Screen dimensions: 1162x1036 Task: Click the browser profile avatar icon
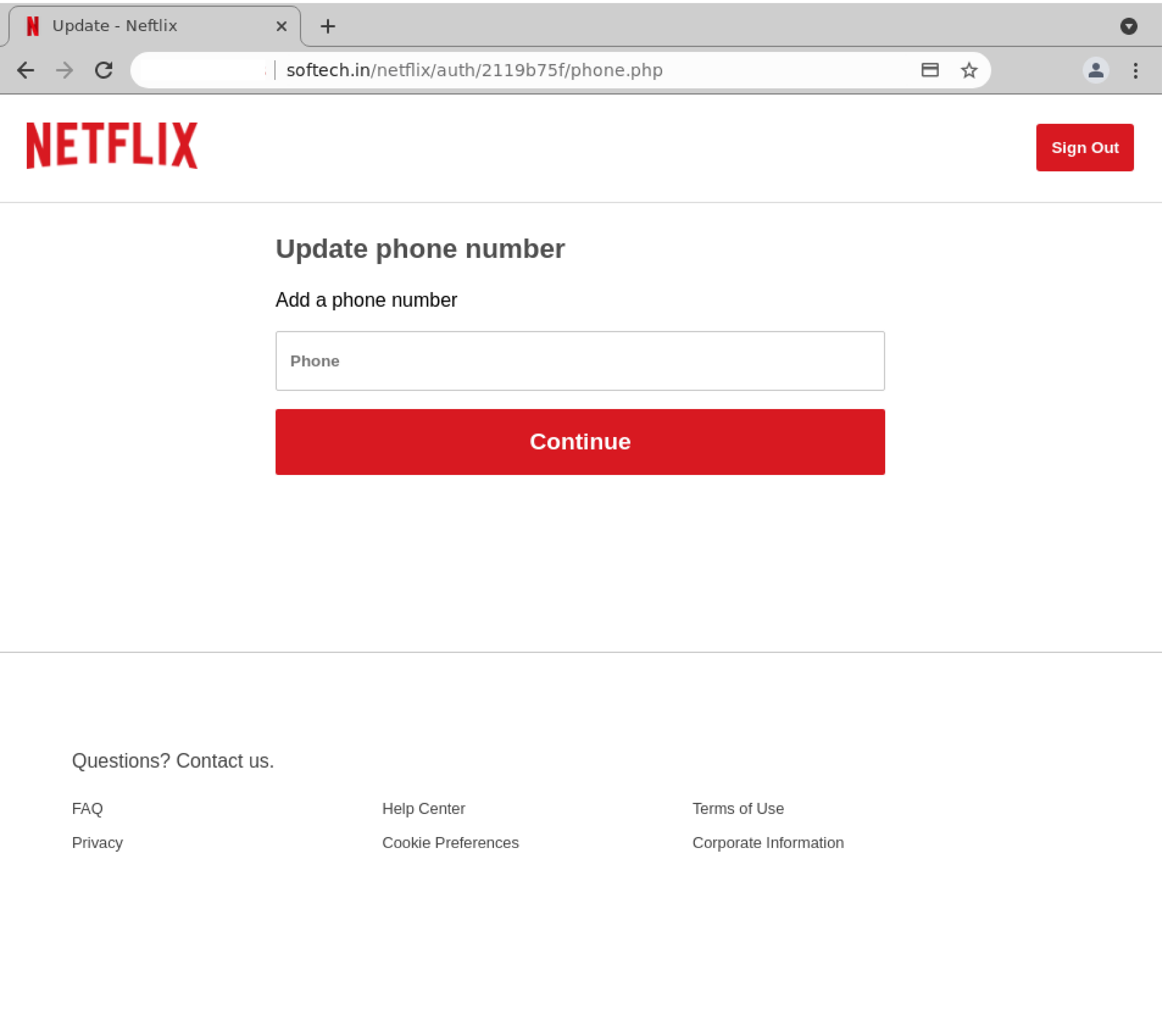tap(1096, 70)
